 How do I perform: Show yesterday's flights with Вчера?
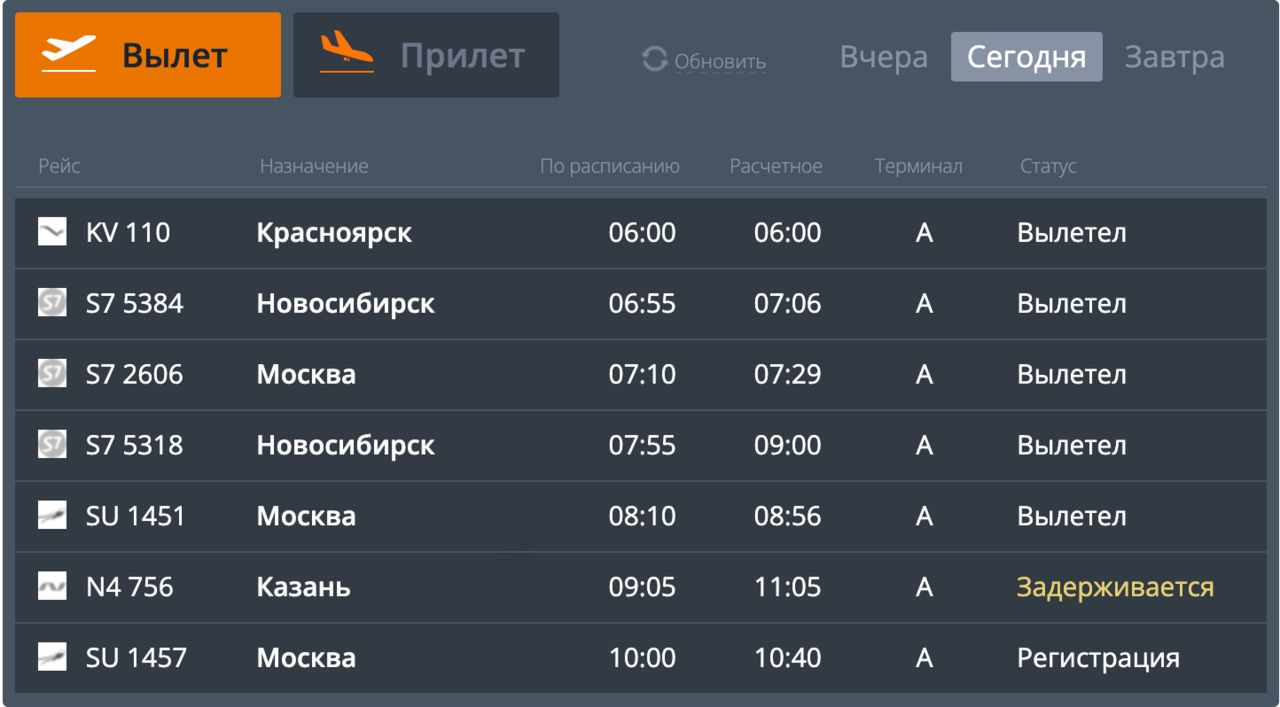coord(883,57)
